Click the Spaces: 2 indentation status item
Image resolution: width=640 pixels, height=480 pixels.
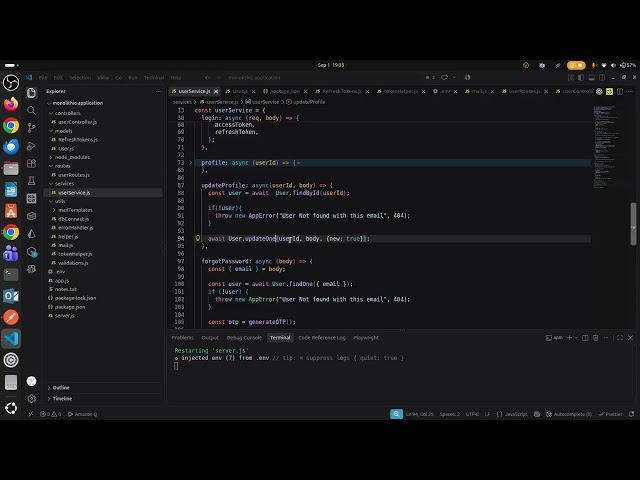click(449, 414)
